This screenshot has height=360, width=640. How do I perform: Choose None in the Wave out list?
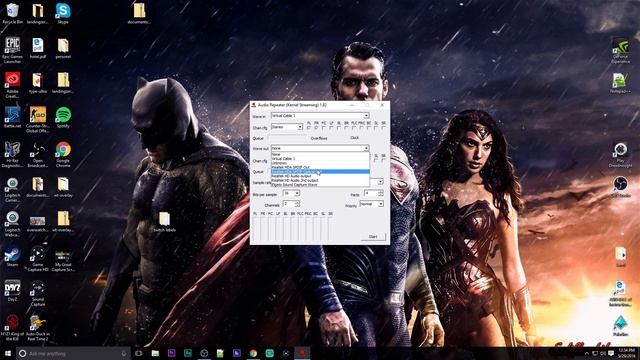320,154
